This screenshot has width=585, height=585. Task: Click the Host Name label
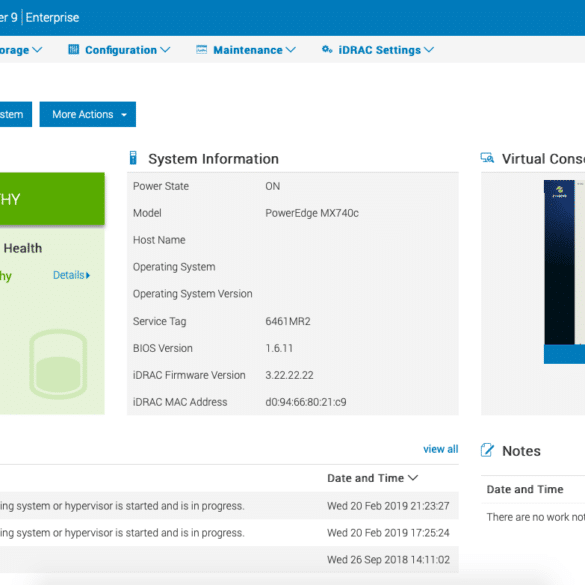pyautogui.click(x=159, y=240)
